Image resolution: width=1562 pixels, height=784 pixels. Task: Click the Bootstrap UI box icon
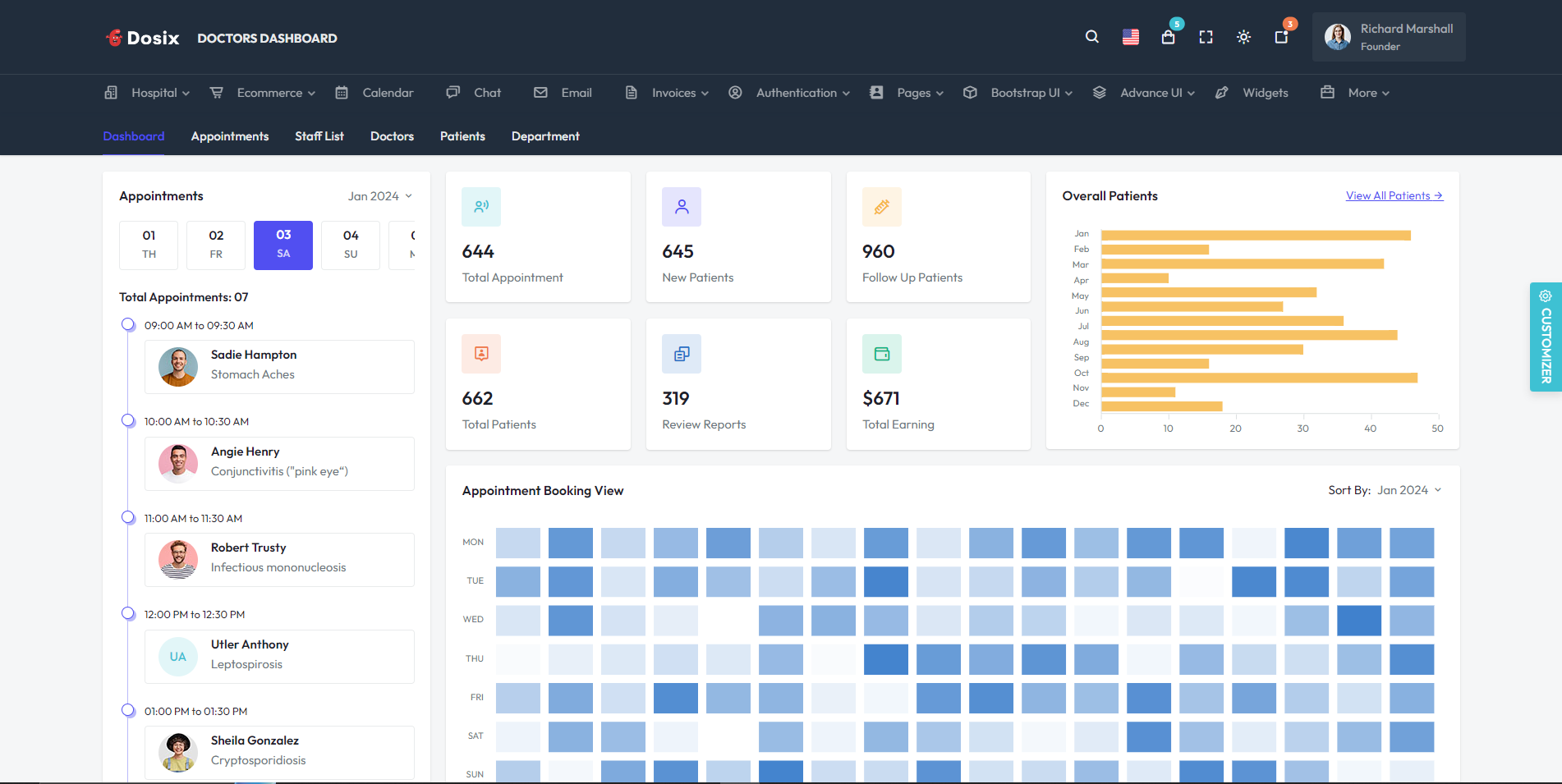click(x=970, y=93)
